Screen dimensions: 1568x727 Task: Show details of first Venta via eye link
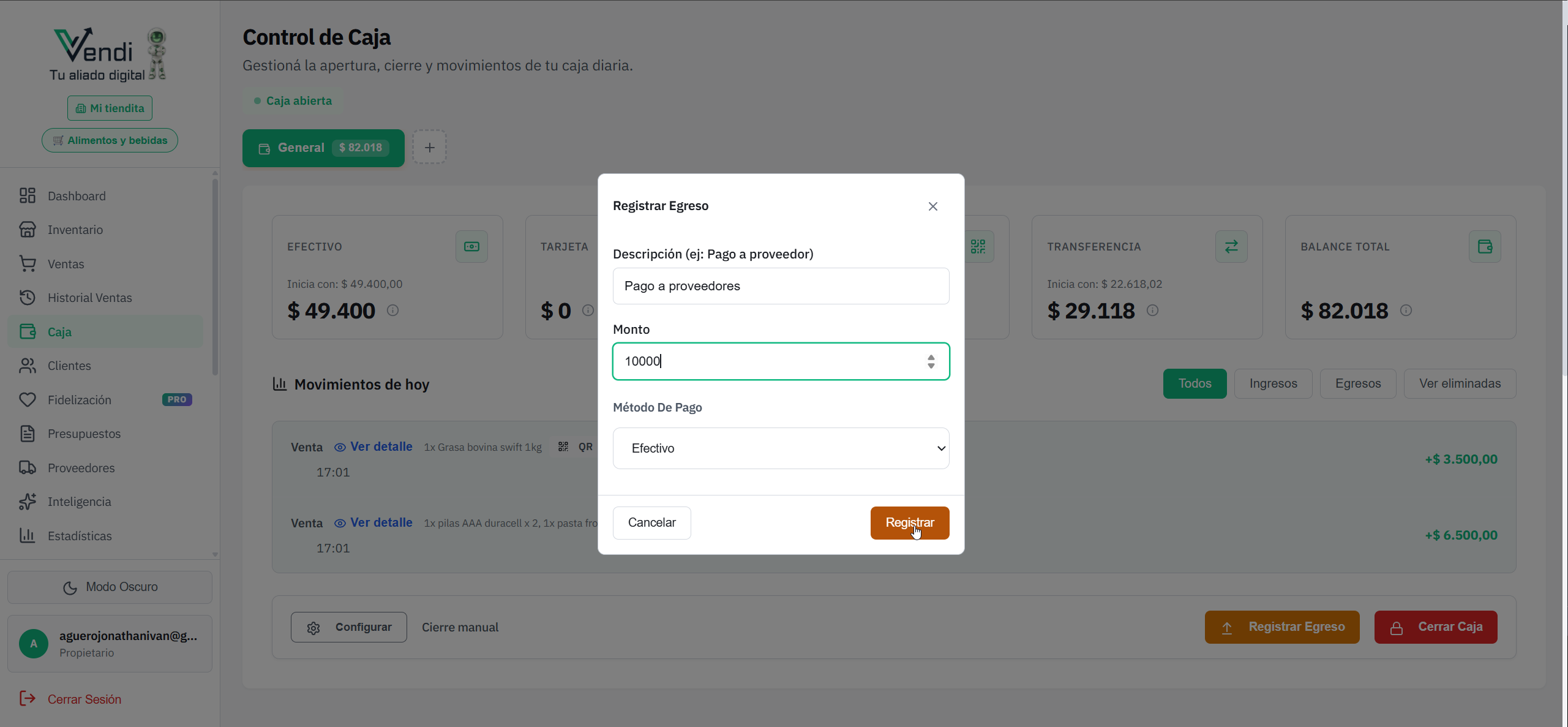coord(373,447)
